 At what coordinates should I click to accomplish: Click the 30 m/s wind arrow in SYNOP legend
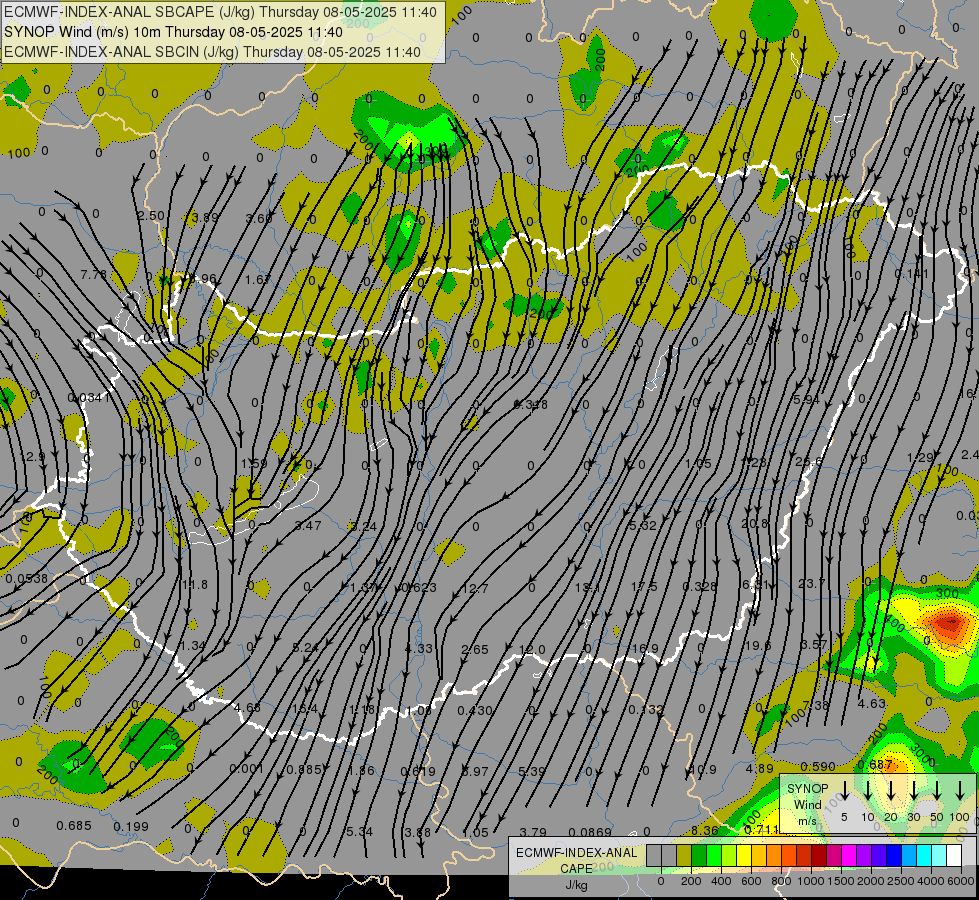[913, 791]
